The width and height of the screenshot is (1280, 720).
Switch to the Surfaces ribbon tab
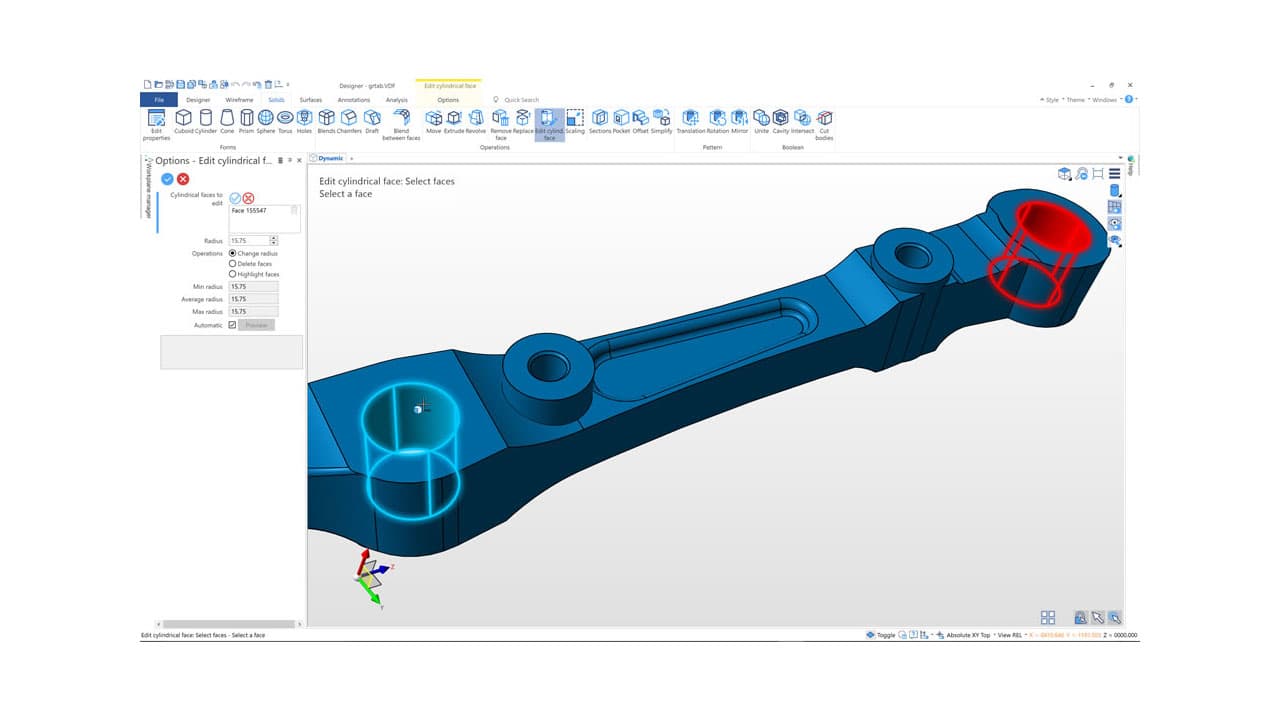point(310,100)
